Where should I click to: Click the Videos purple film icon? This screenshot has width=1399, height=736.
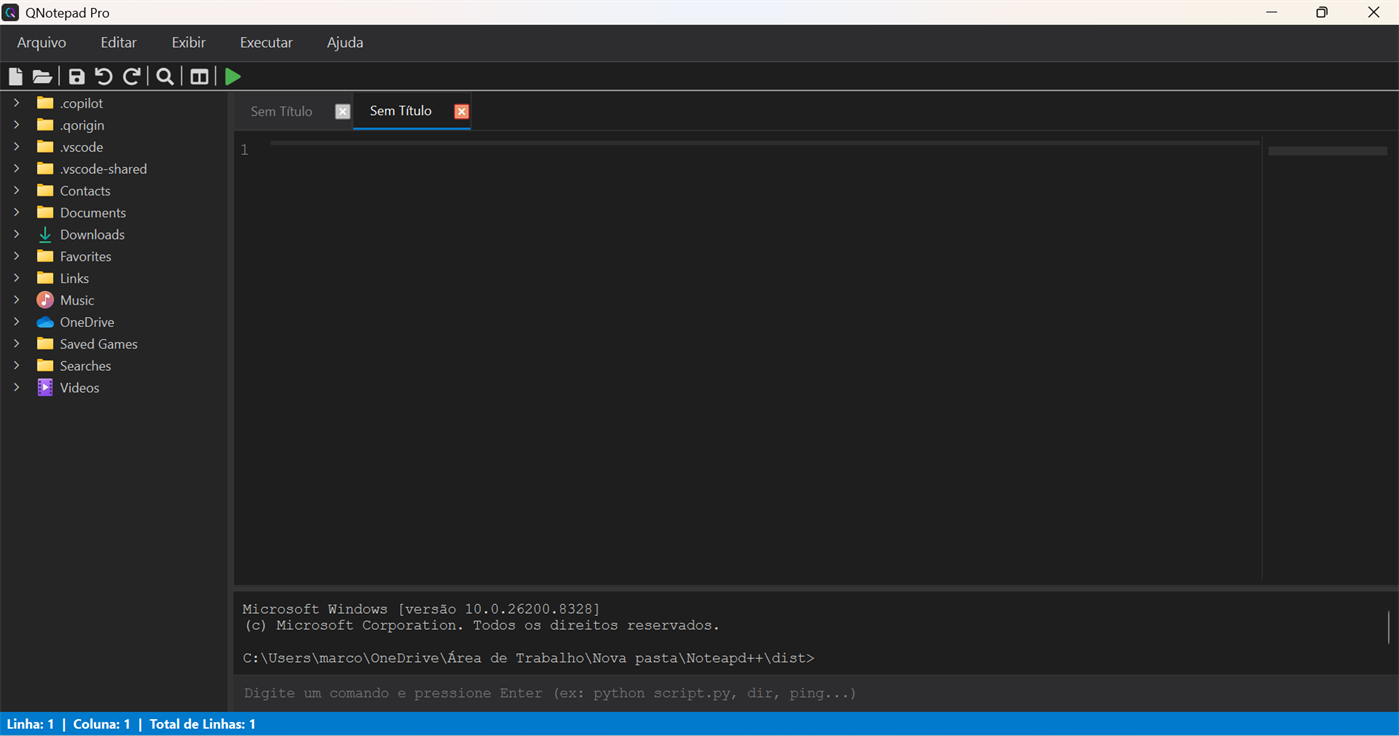(45, 388)
